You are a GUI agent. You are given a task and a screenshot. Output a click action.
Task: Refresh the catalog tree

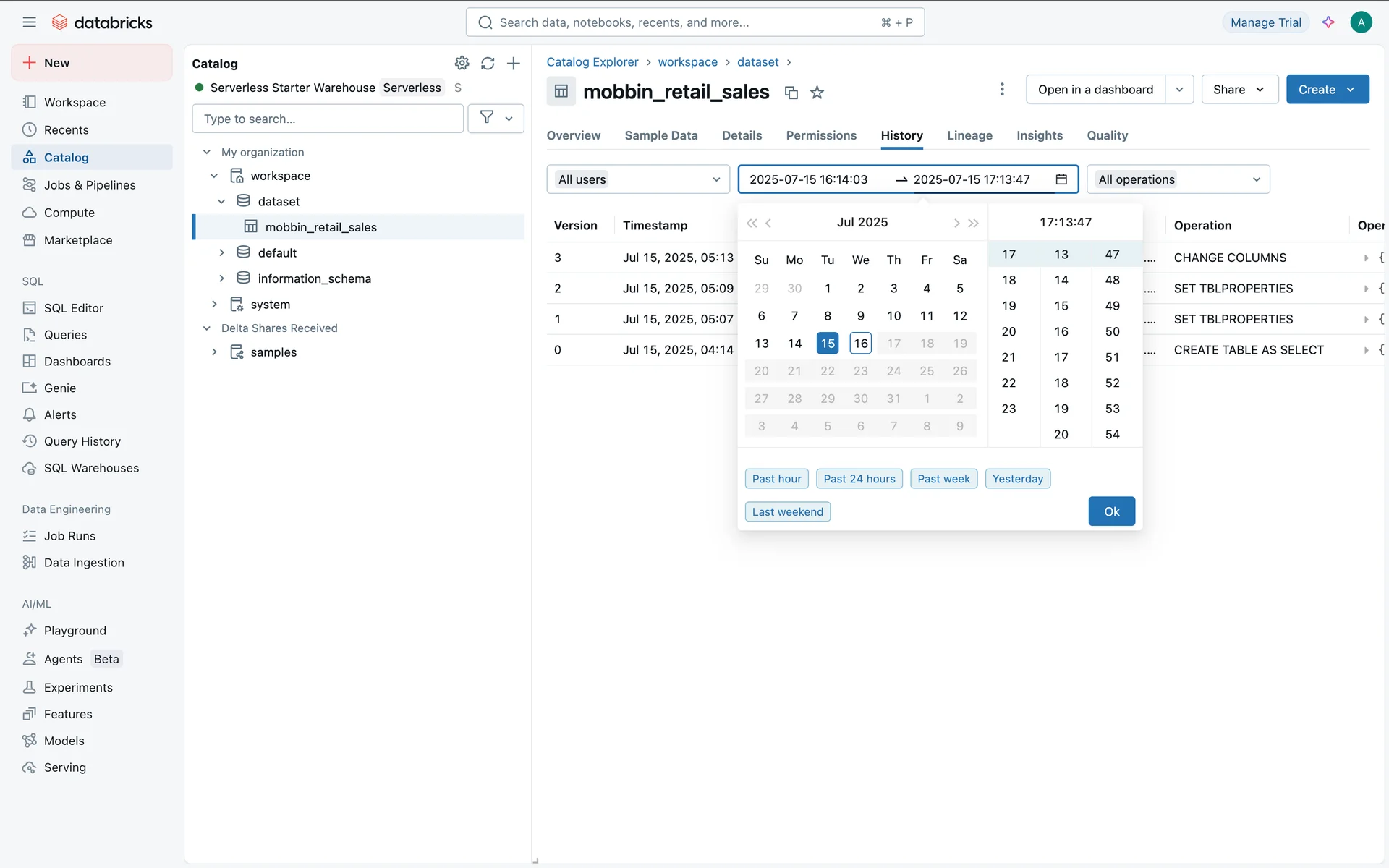[x=488, y=64]
